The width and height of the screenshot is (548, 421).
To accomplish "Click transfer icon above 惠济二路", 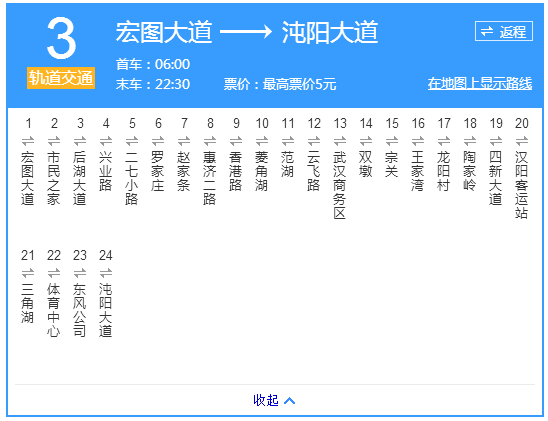I will coord(210,141).
